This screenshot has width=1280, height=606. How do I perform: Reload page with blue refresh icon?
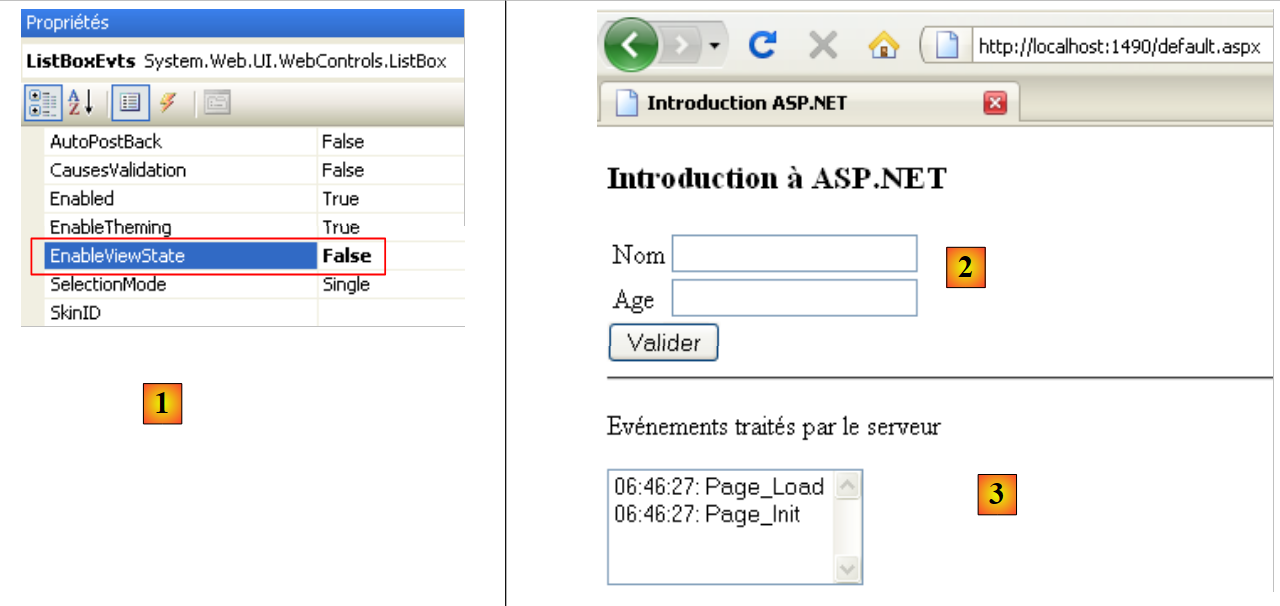(x=763, y=45)
